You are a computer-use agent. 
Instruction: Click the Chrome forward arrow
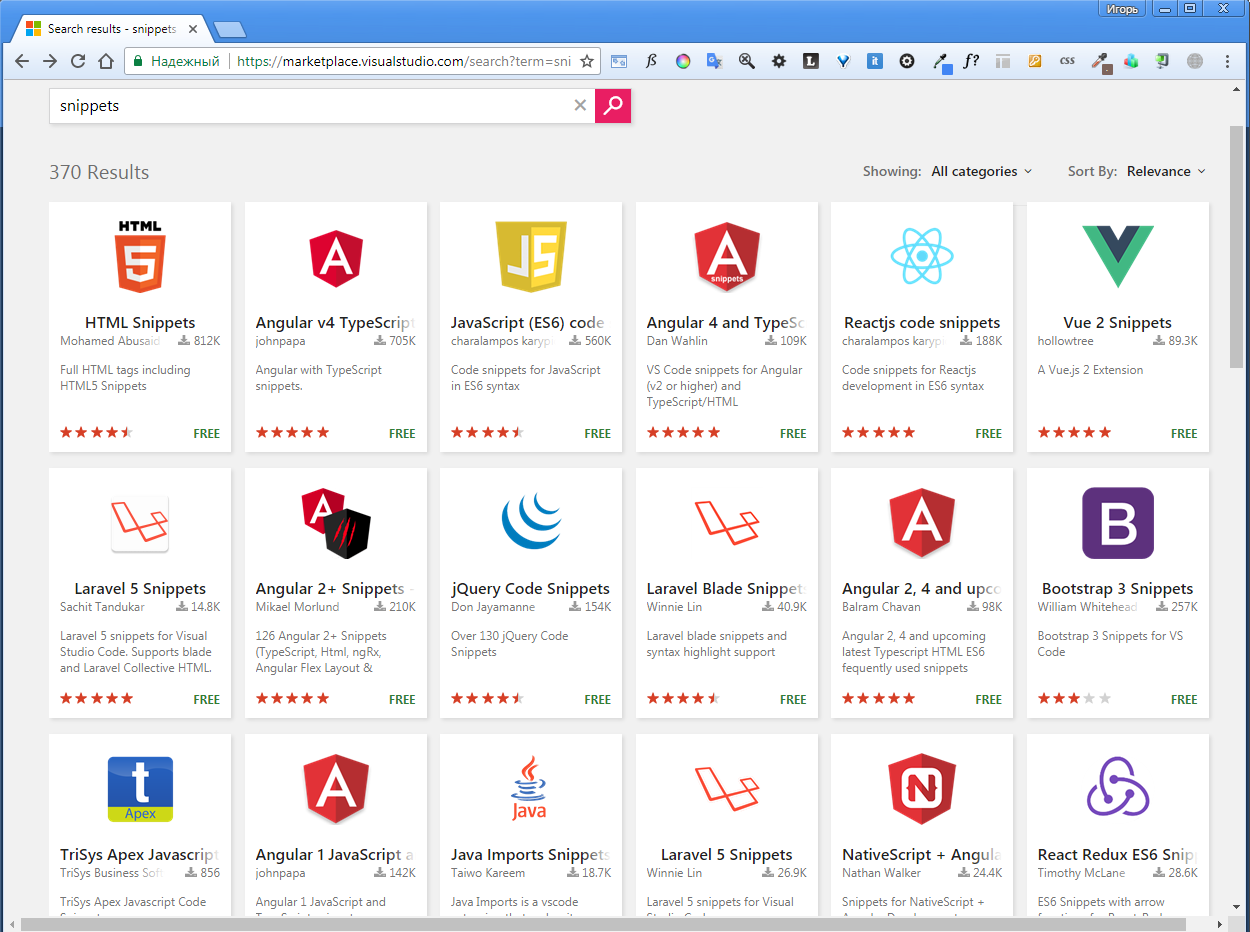point(50,61)
